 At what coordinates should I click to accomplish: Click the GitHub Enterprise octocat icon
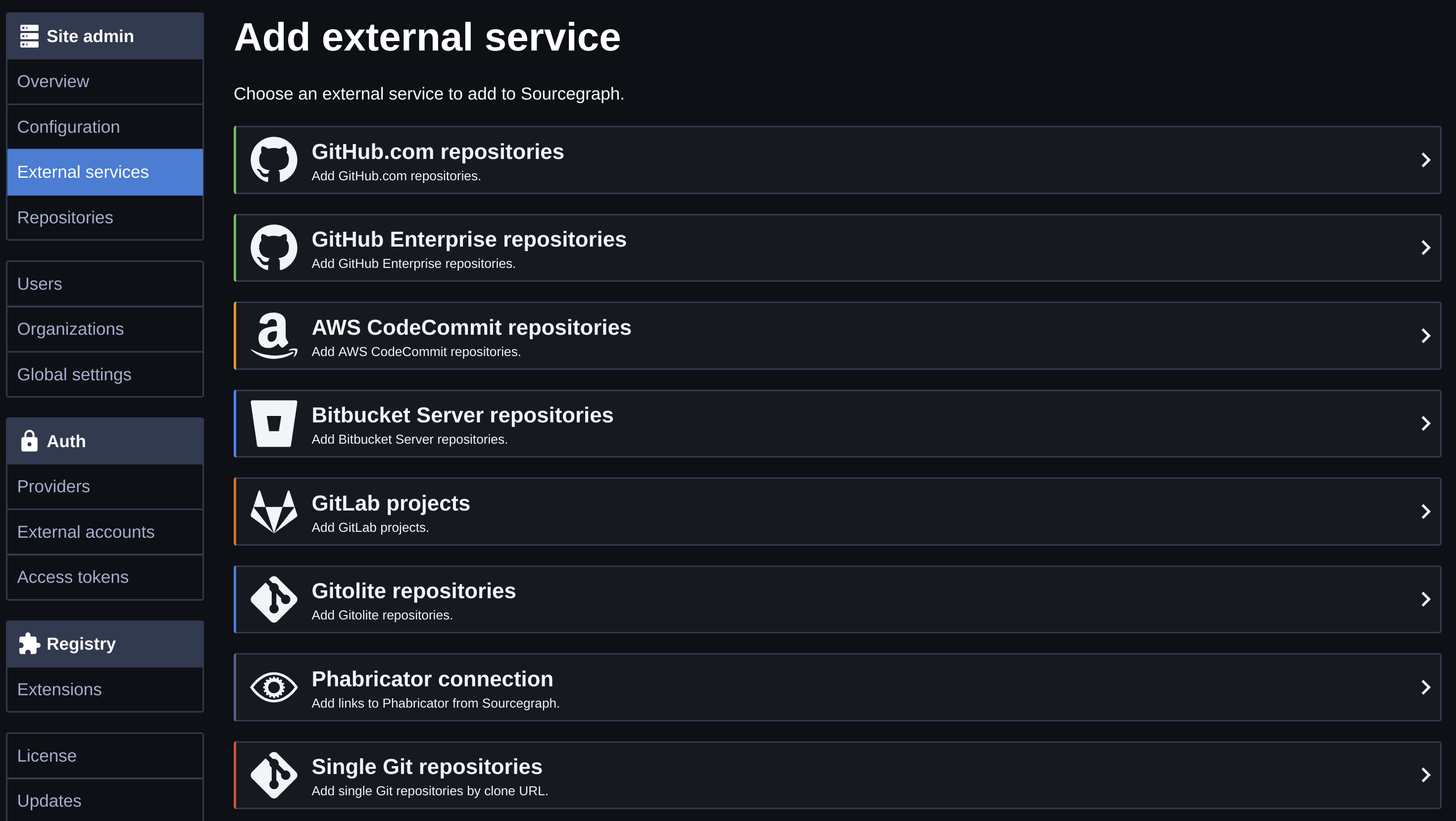pyautogui.click(x=274, y=248)
